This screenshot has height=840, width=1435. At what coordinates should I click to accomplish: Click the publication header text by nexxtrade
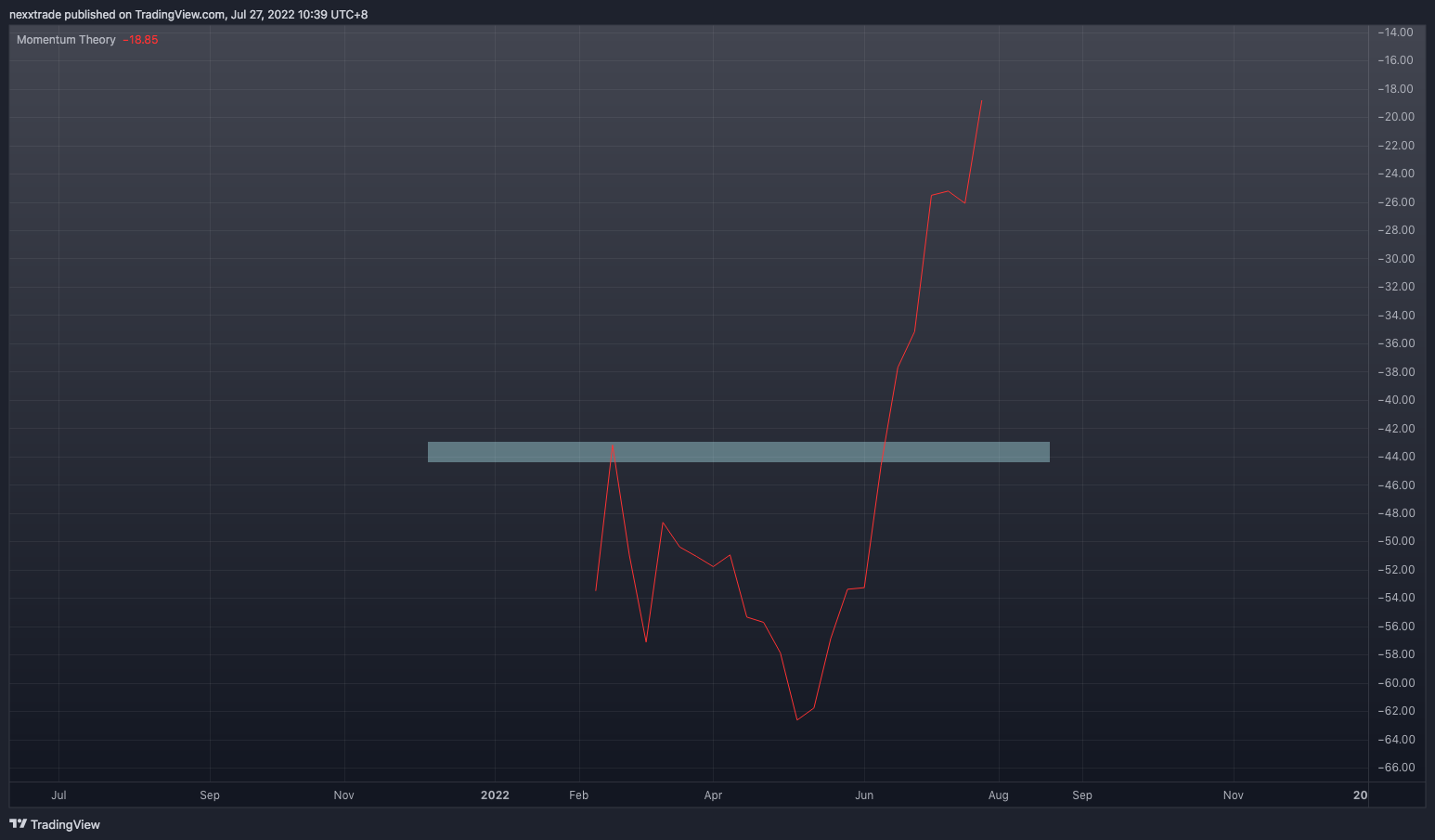[188, 14]
